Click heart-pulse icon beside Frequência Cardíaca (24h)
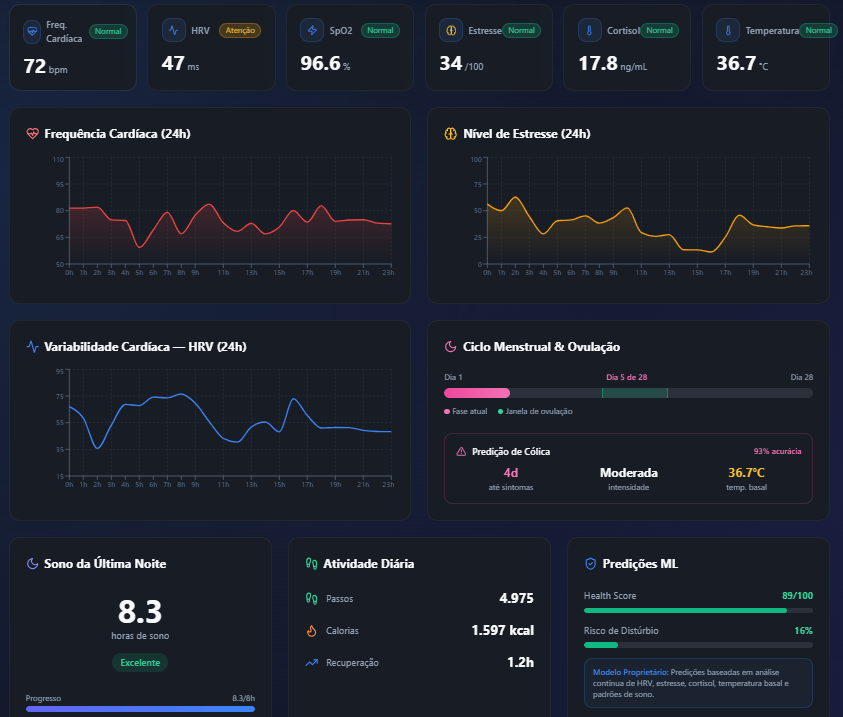 33,133
